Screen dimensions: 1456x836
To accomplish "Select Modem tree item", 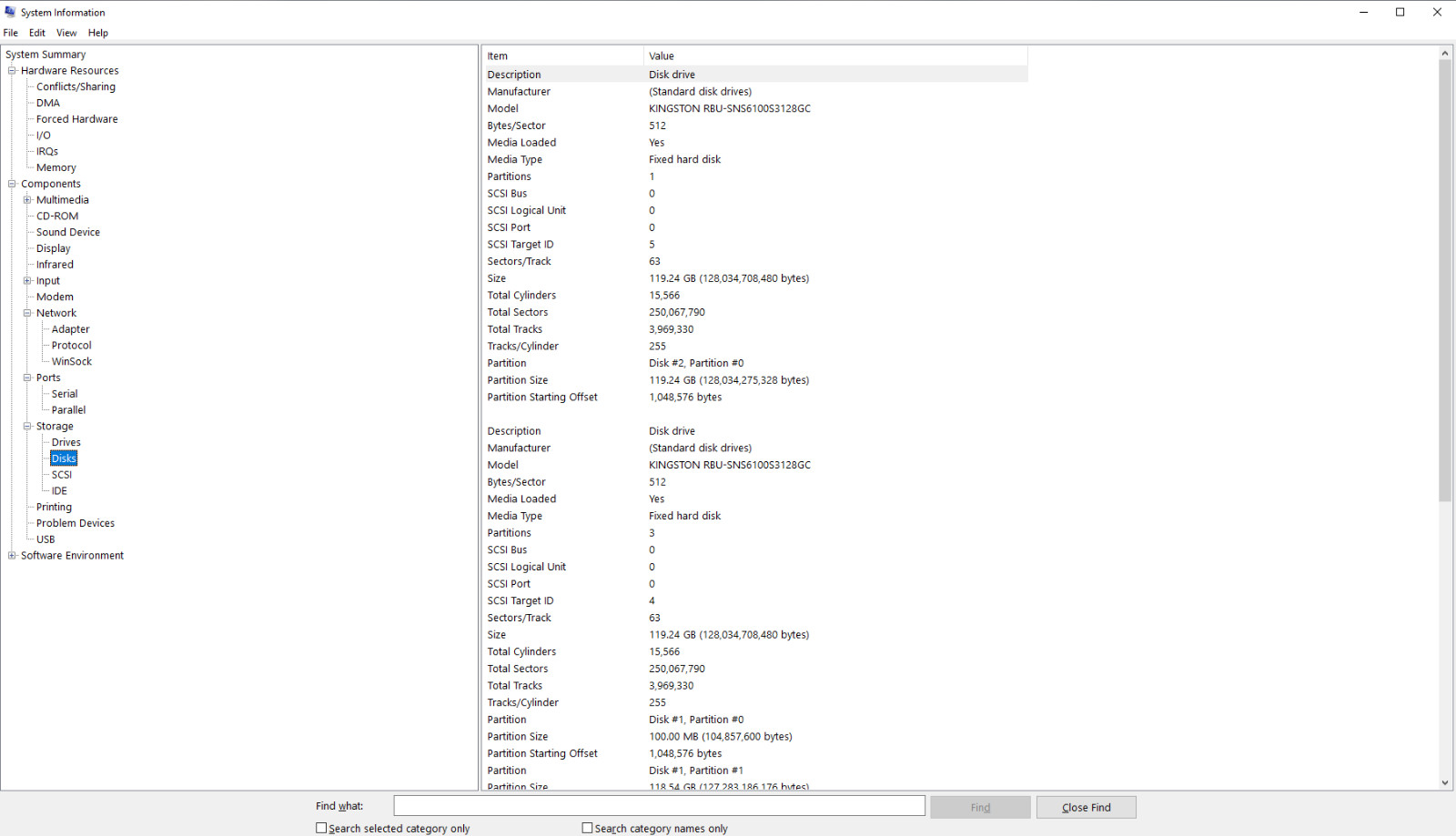I will coord(55,297).
